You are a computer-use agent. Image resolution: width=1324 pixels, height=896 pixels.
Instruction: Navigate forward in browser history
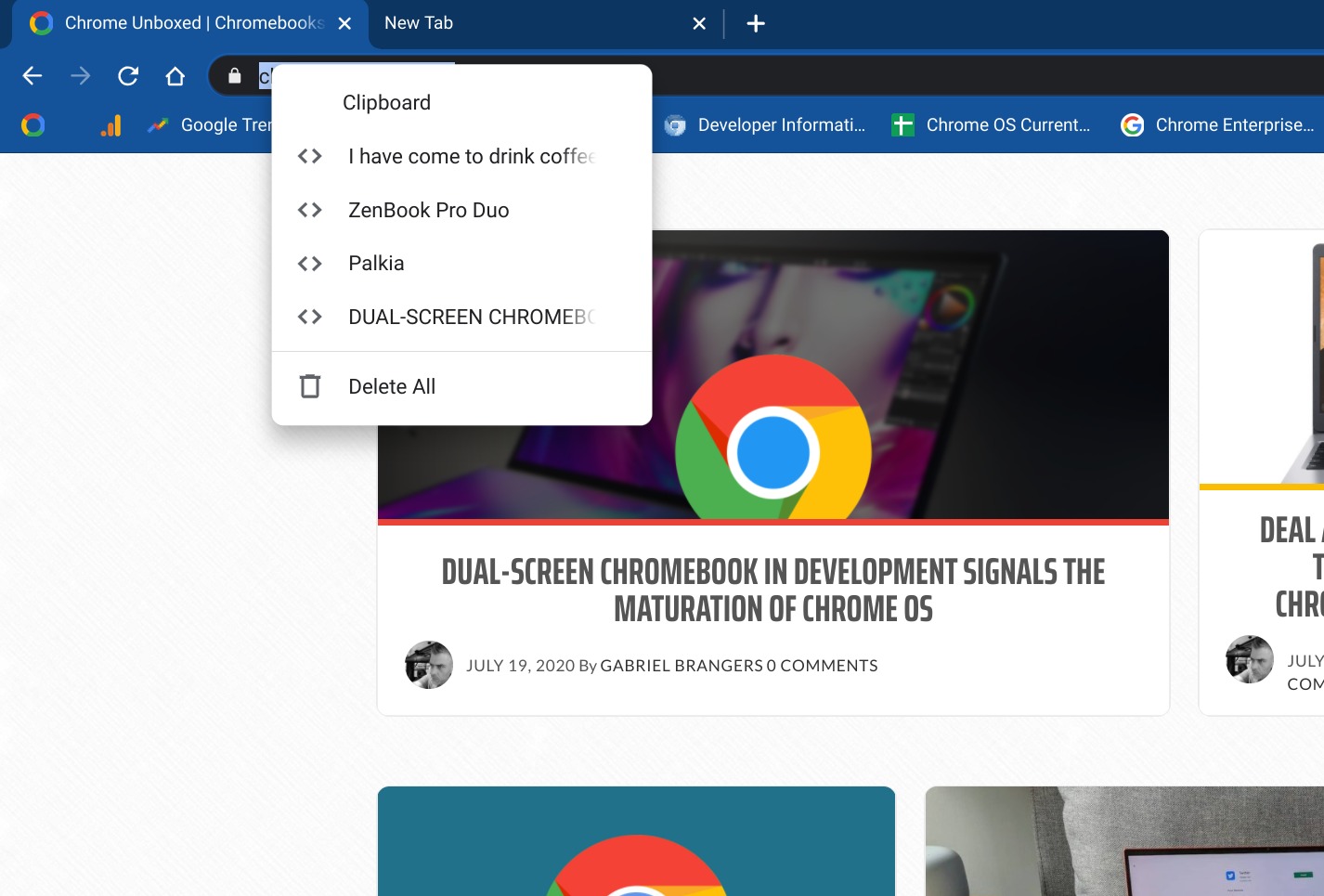click(80, 76)
